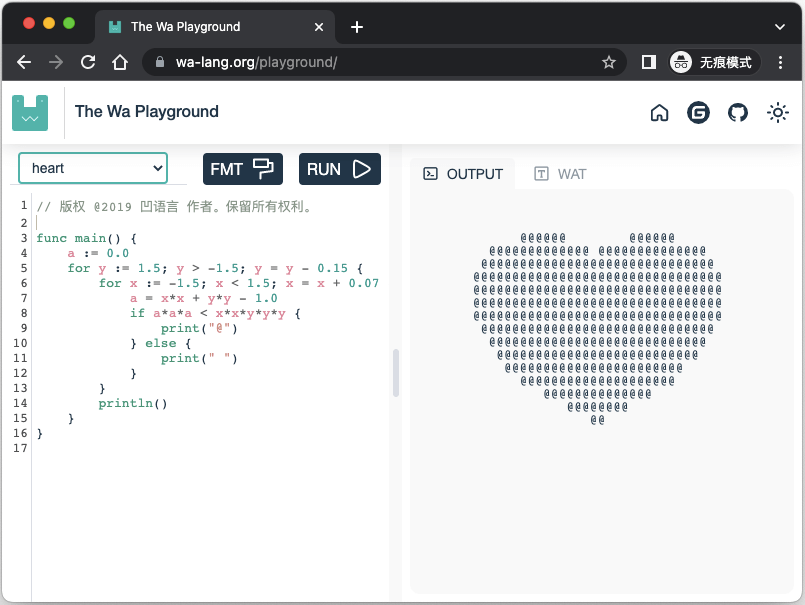Click the Wa language logo icon
The width and height of the screenshot is (805, 605).
[30, 112]
